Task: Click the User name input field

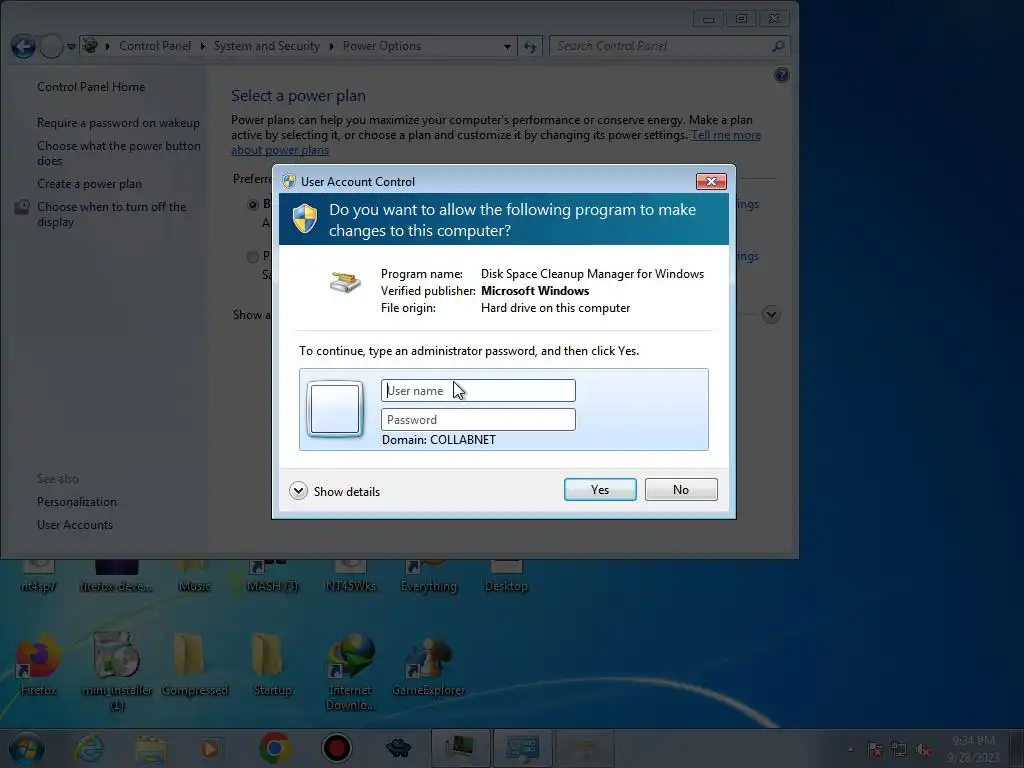Action: pos(478,391)
